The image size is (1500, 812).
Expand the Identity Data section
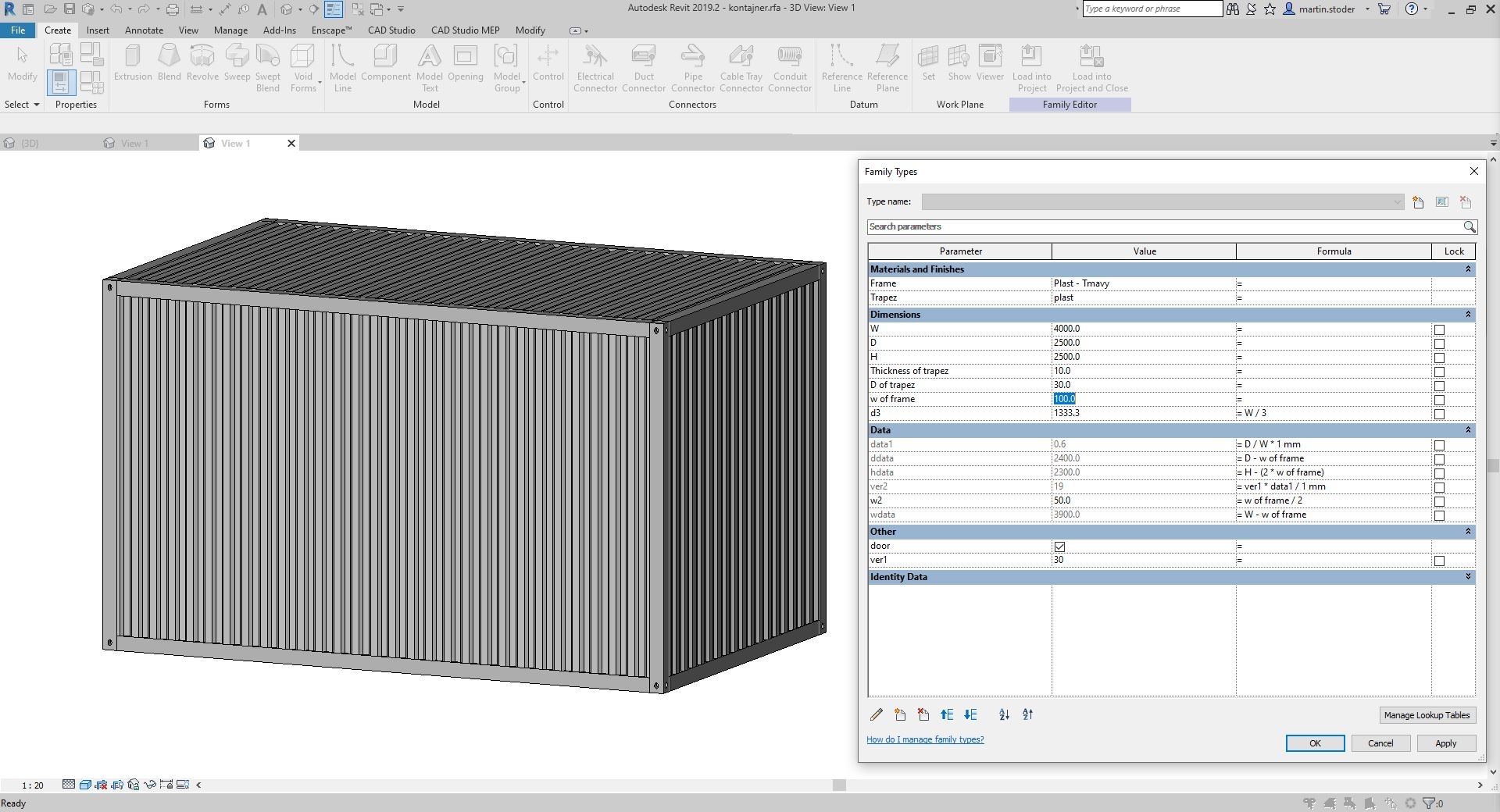[x=1466, y=577]
